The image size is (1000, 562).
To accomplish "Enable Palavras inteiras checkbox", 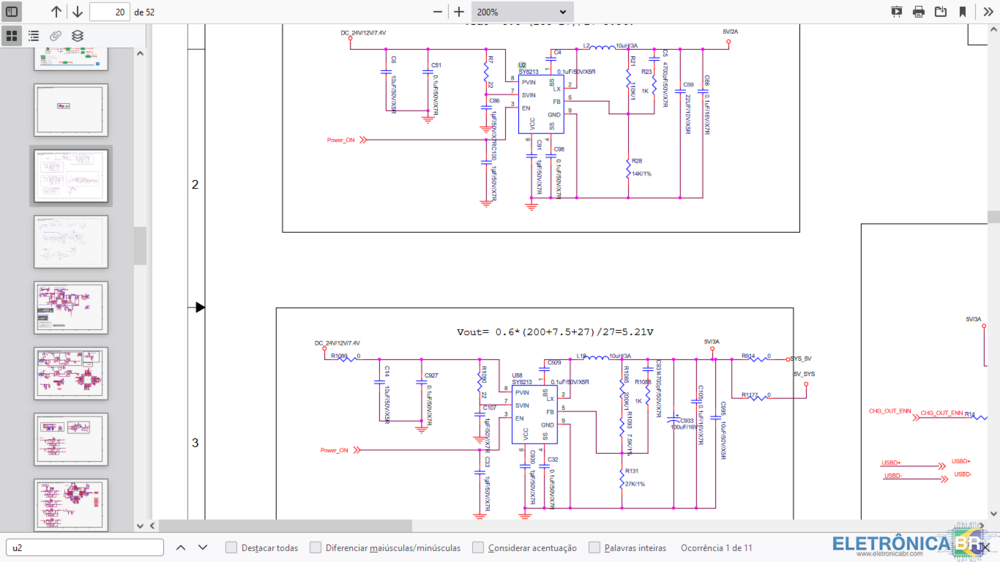I will coord(594,547).
